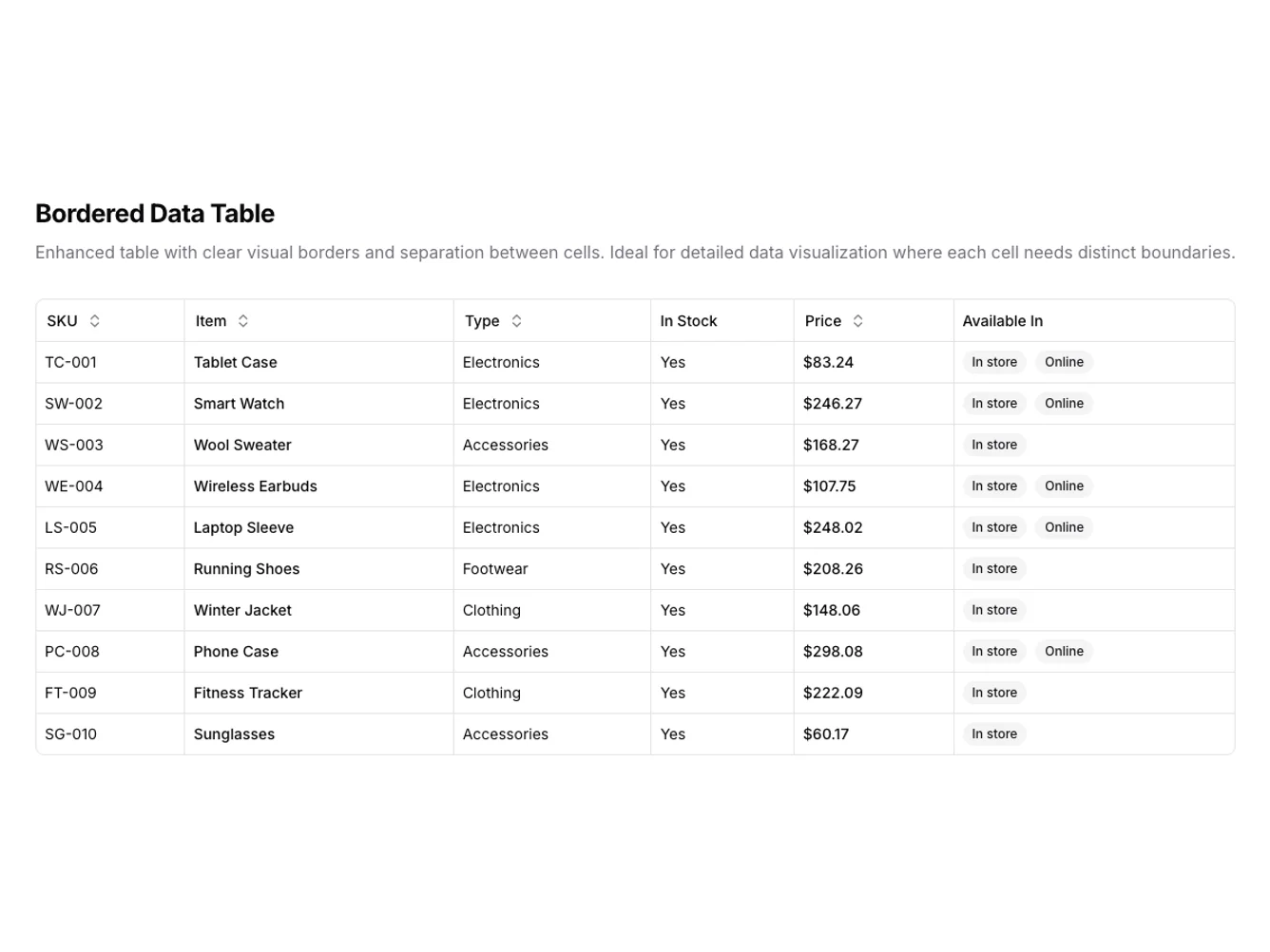Viewport: 1270px width, 952px height.
Task: Click the Laptop Sleeve item name
Action: (x=243, y=527)
